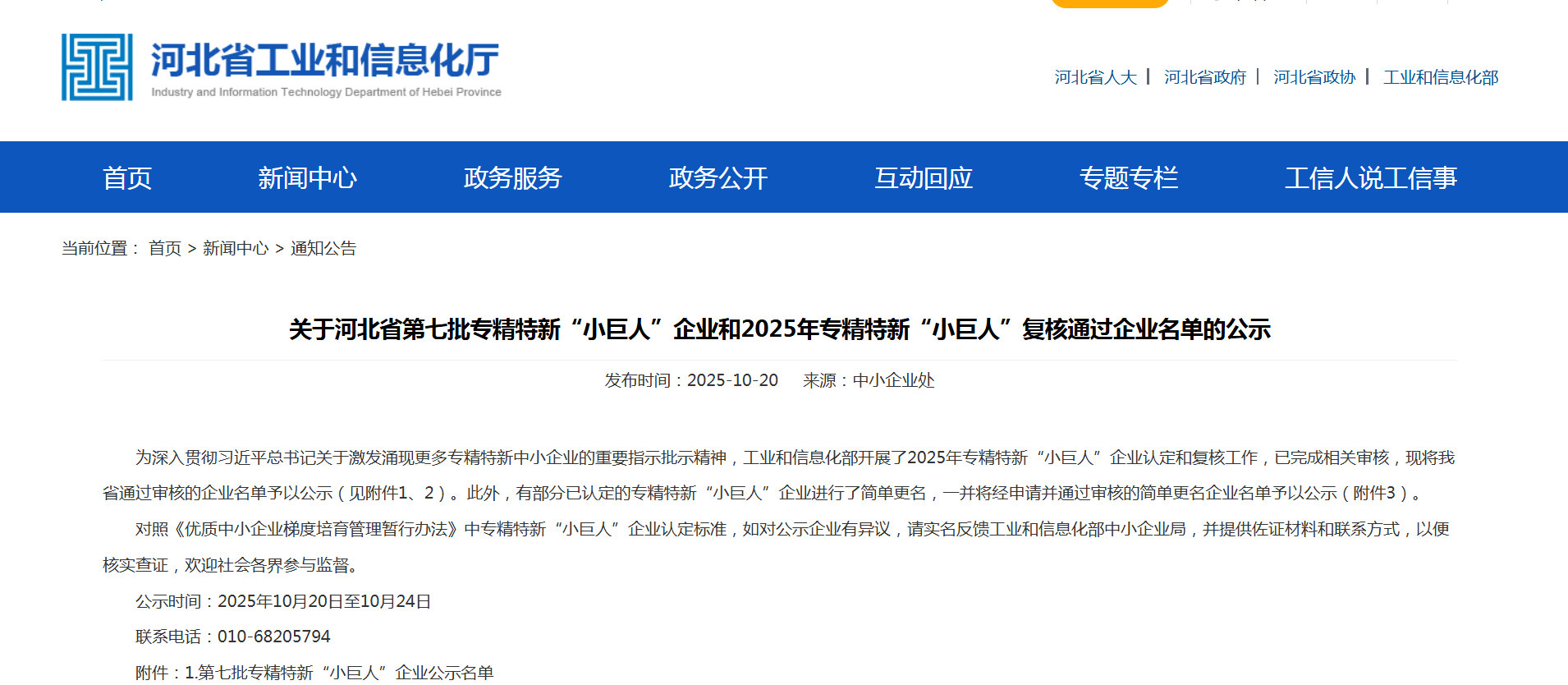Click the 河北省工业和信息化厅 site title
The width and height of the screenshot is (1568, 685).
click(325, 61)
